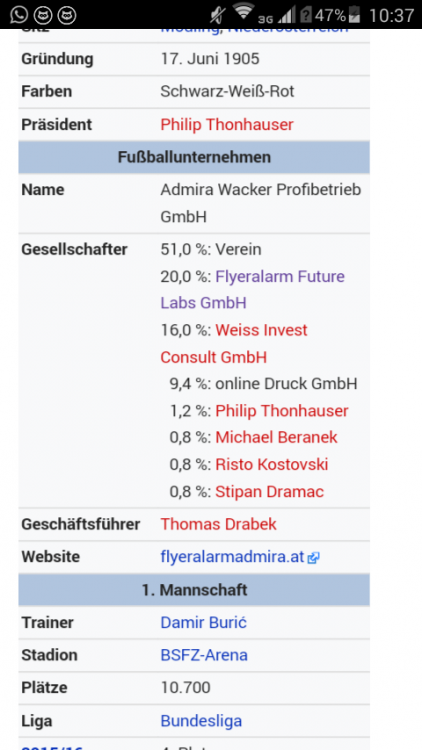Tap the muted sound status icon
The width and height of the screenshot is (422, 750).
pyautogui.click(x=218, y=16)
